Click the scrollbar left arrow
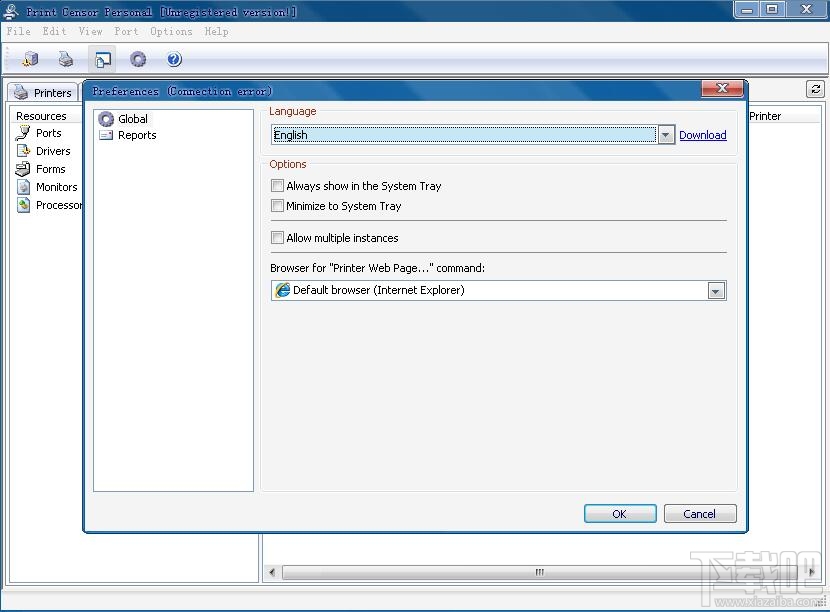This screenshot has width=830, height=612. 272,572
